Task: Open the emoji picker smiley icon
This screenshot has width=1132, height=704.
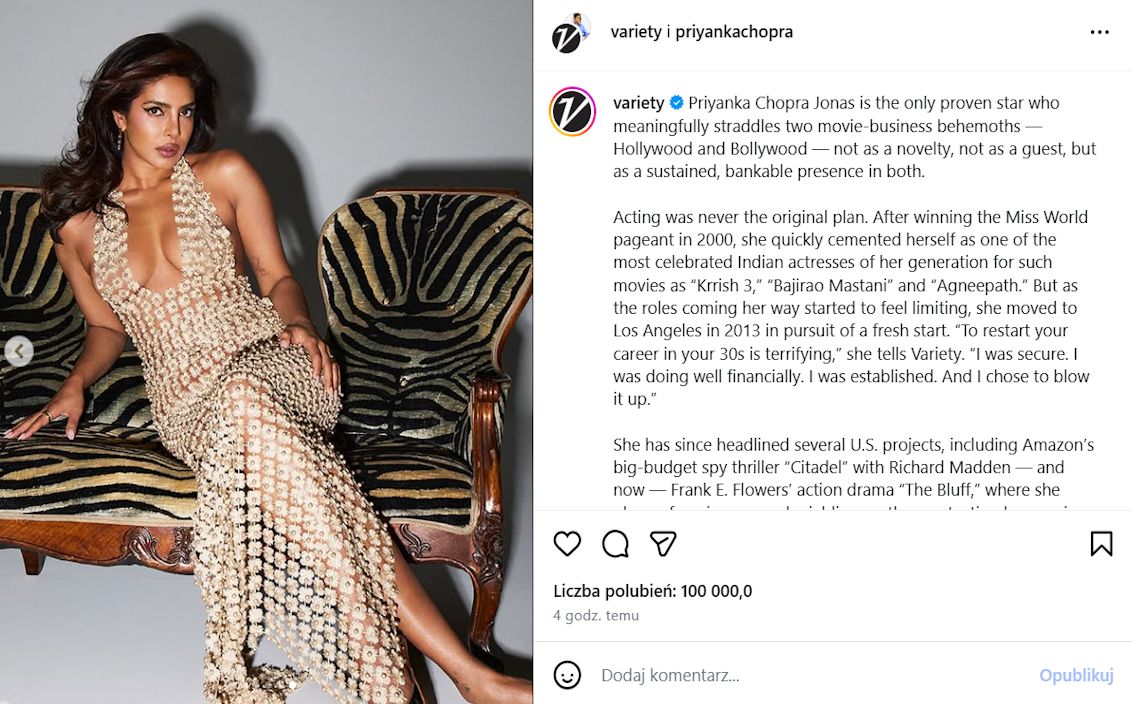Action: 567,675
